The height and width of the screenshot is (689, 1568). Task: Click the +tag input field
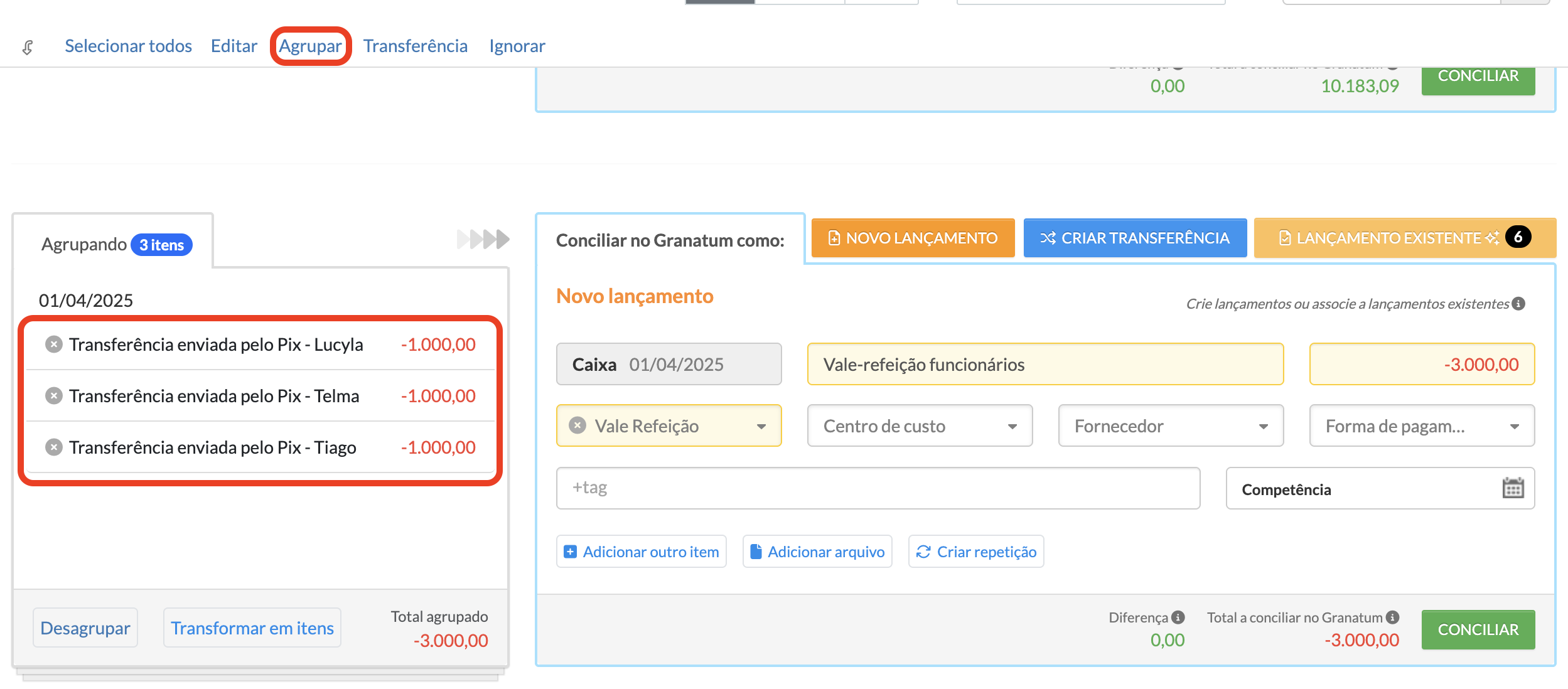point(878,488)
